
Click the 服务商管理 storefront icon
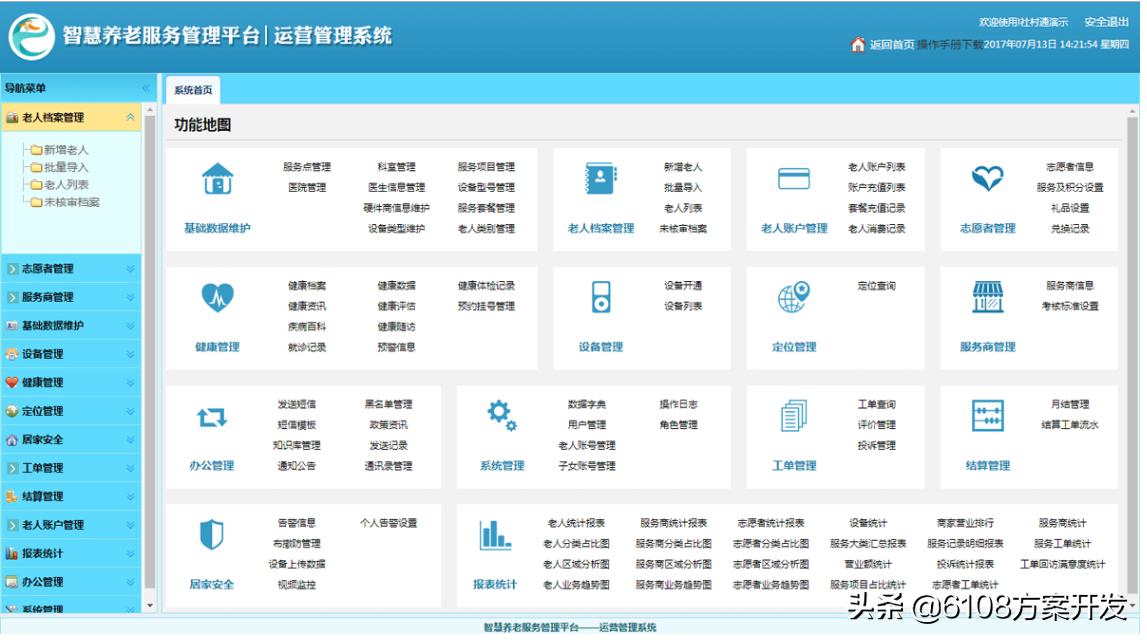(x=989, y=298)
